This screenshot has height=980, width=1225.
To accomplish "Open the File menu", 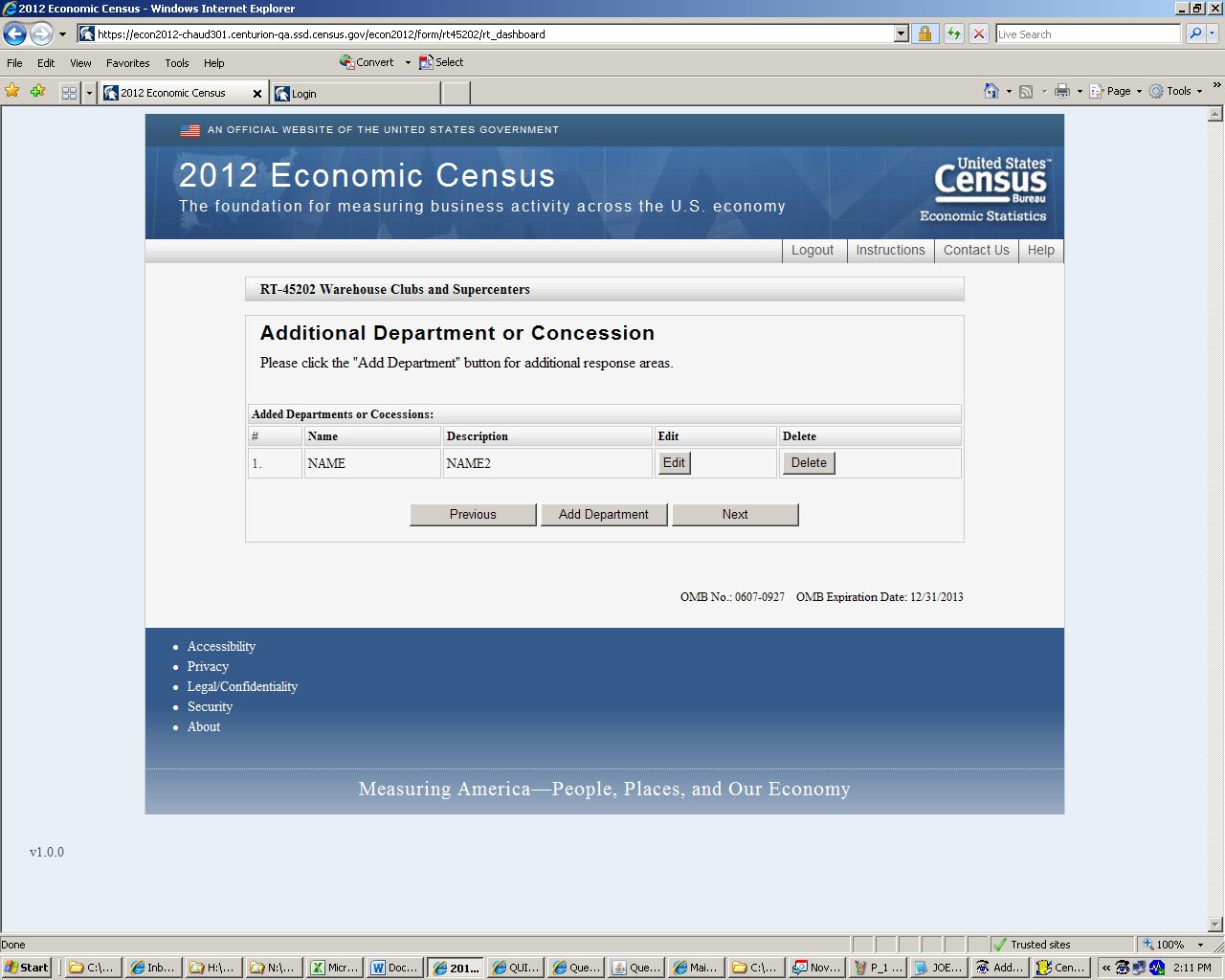I will (14, 63).
